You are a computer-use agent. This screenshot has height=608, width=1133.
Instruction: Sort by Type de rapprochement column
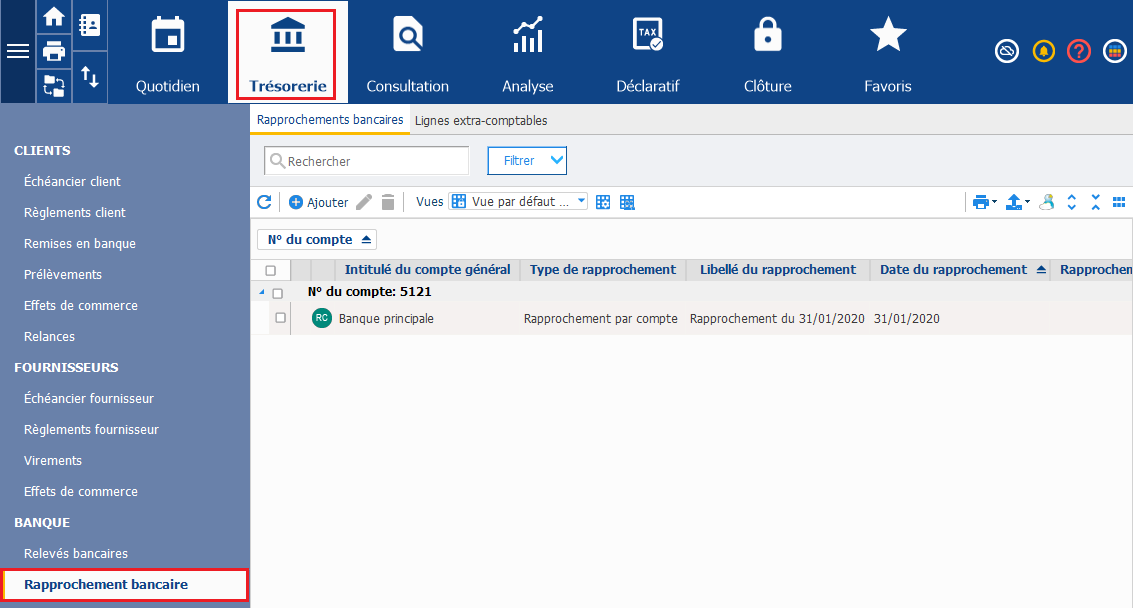tap(603, 270)
